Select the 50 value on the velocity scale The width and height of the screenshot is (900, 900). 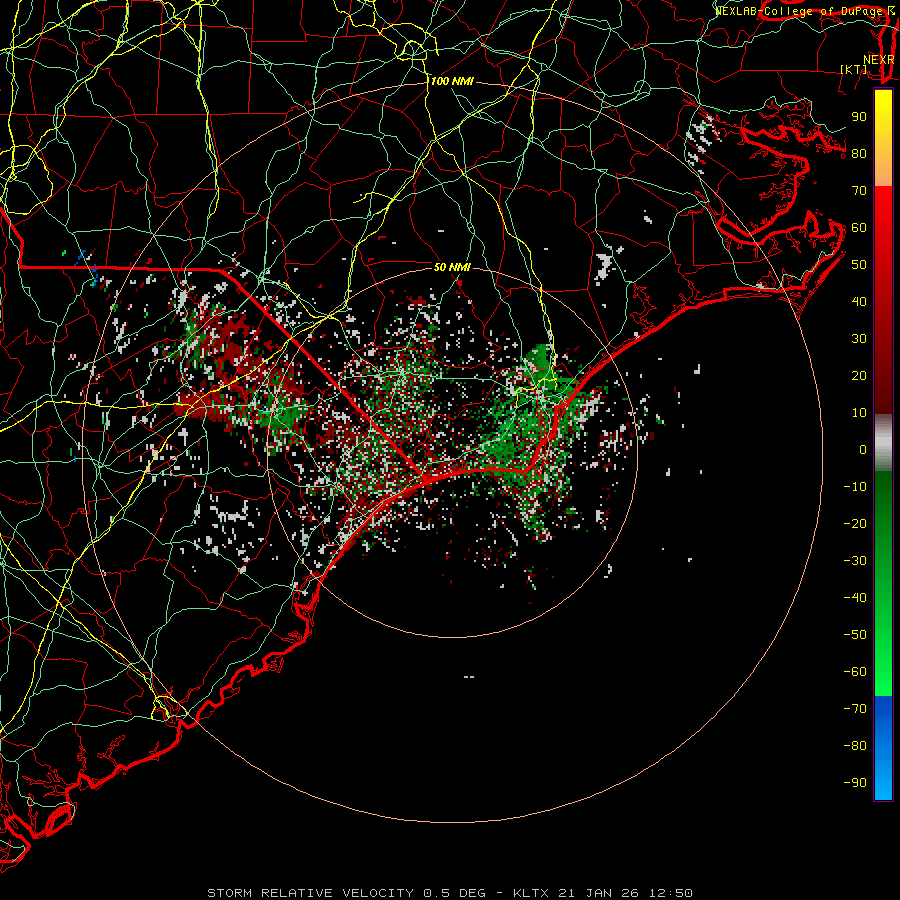click(859, 265)
